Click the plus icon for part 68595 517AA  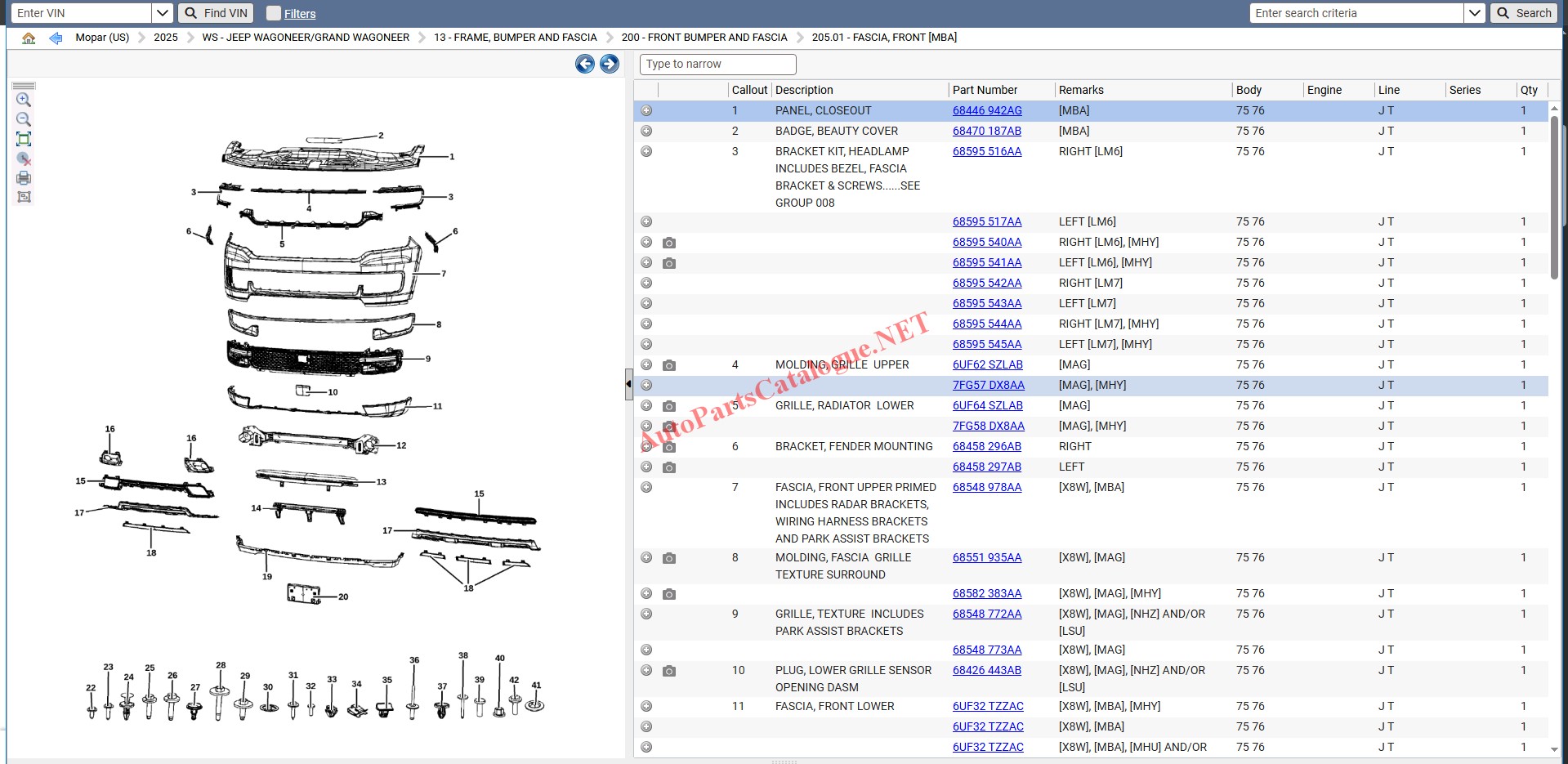(646, 221)
